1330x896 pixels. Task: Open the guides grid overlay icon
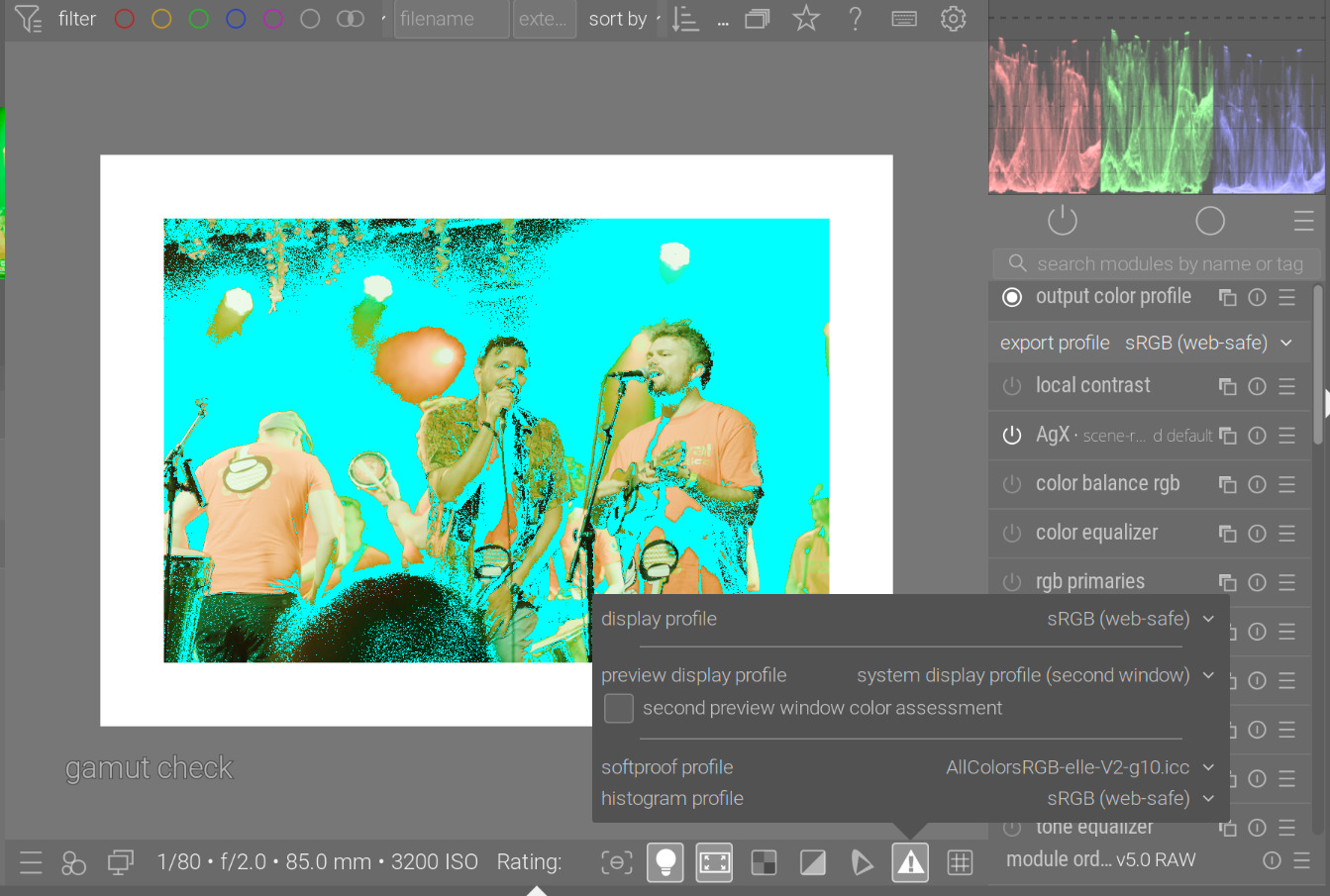pos(960,862)
